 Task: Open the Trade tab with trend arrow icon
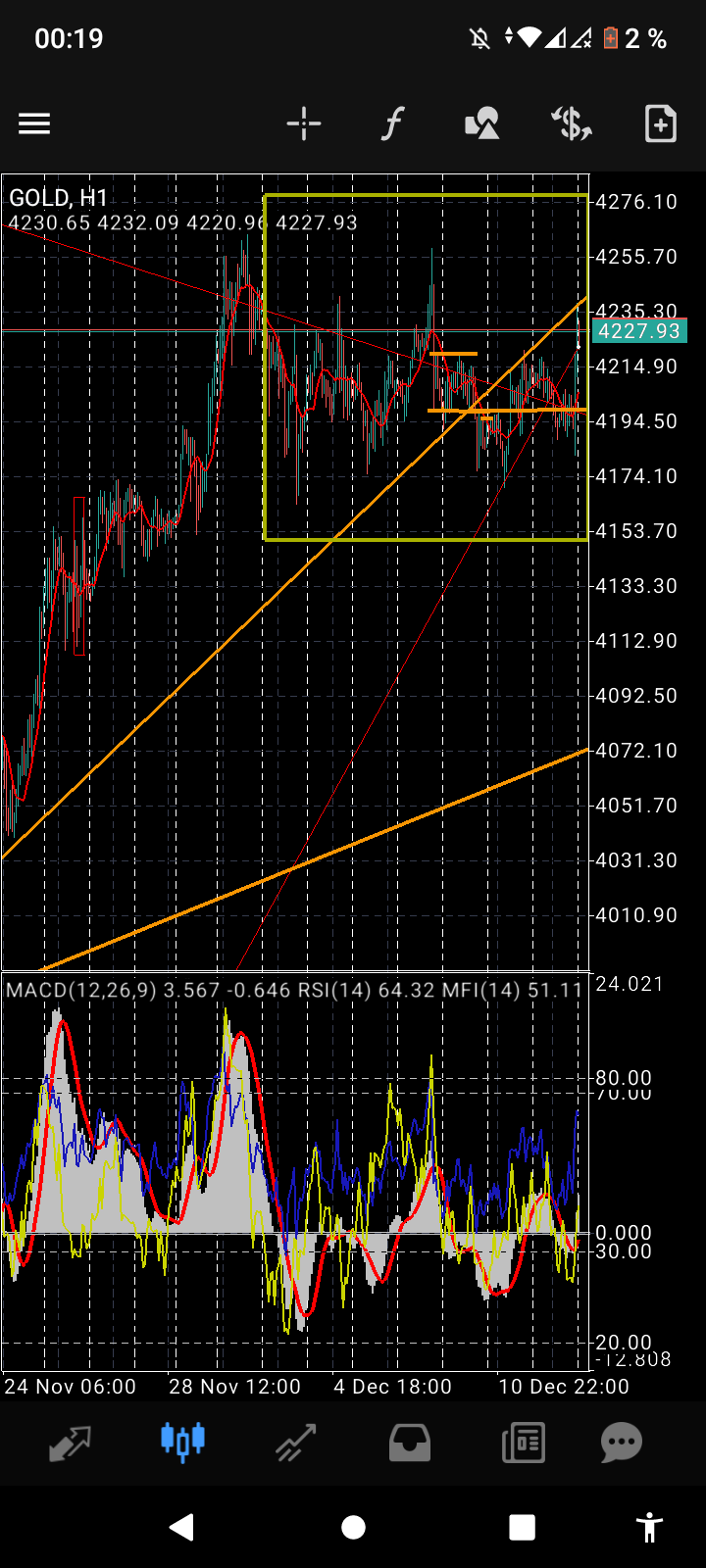[x=295, y=1443]
